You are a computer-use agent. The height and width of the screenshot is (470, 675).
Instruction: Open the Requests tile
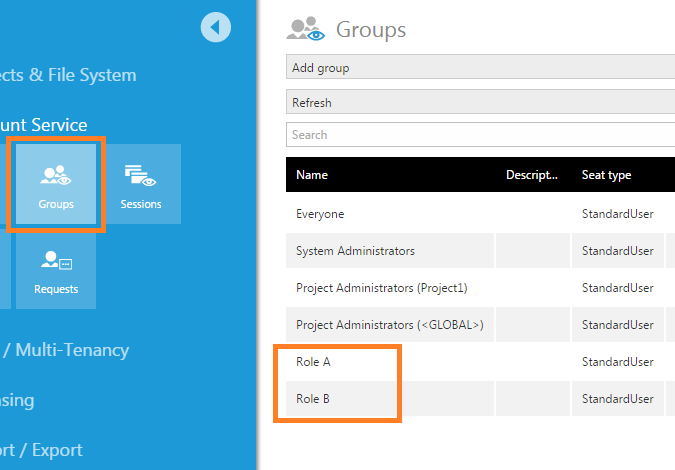56,270
